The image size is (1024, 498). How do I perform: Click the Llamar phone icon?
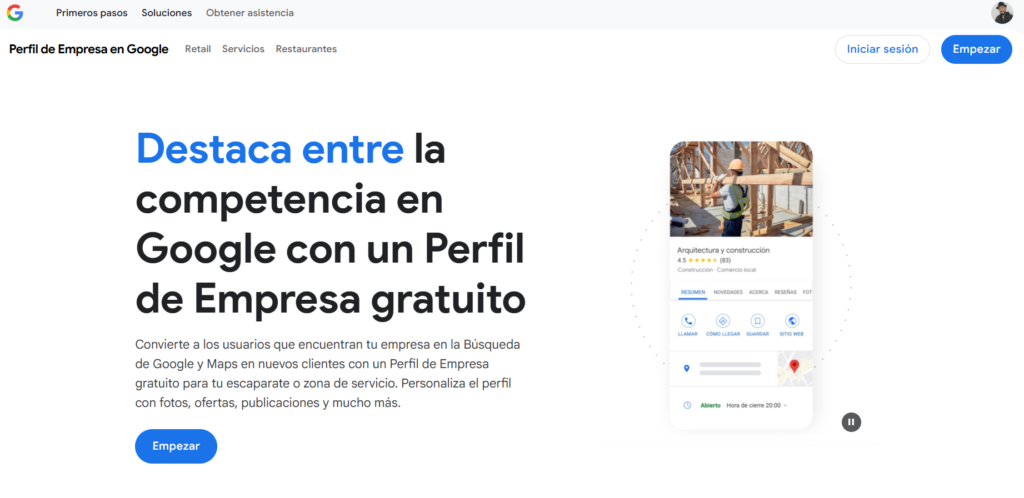tap(688, 321)
